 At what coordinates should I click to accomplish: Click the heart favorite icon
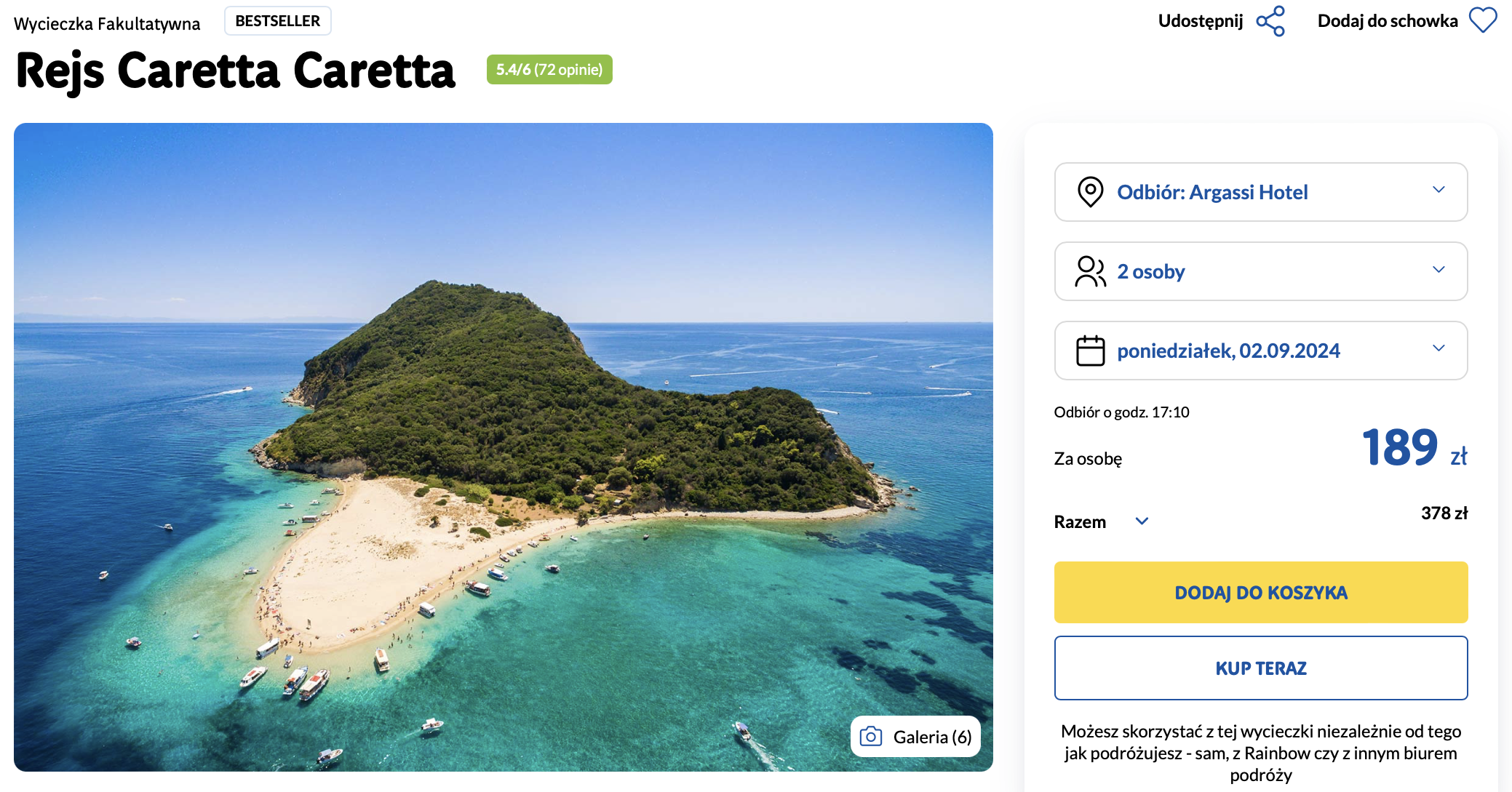(x=1482, y=20)
